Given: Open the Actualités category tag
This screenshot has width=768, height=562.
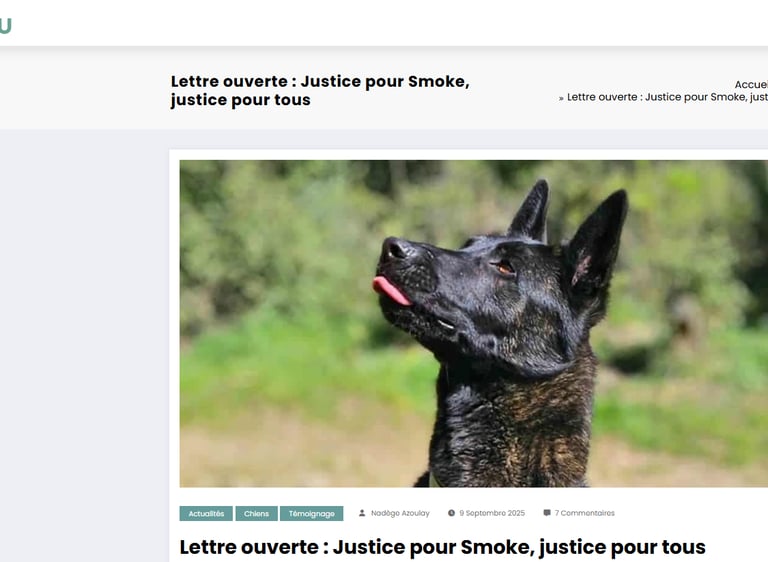Looking at the screenshot, I should pos(206,513).
